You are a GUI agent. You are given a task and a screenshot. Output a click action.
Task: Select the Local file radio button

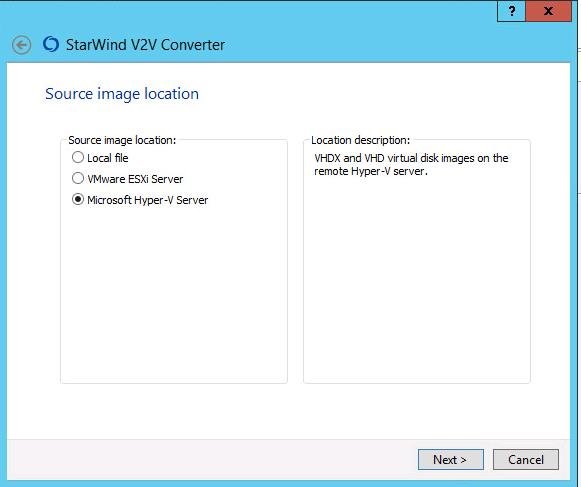click(78, 158)
